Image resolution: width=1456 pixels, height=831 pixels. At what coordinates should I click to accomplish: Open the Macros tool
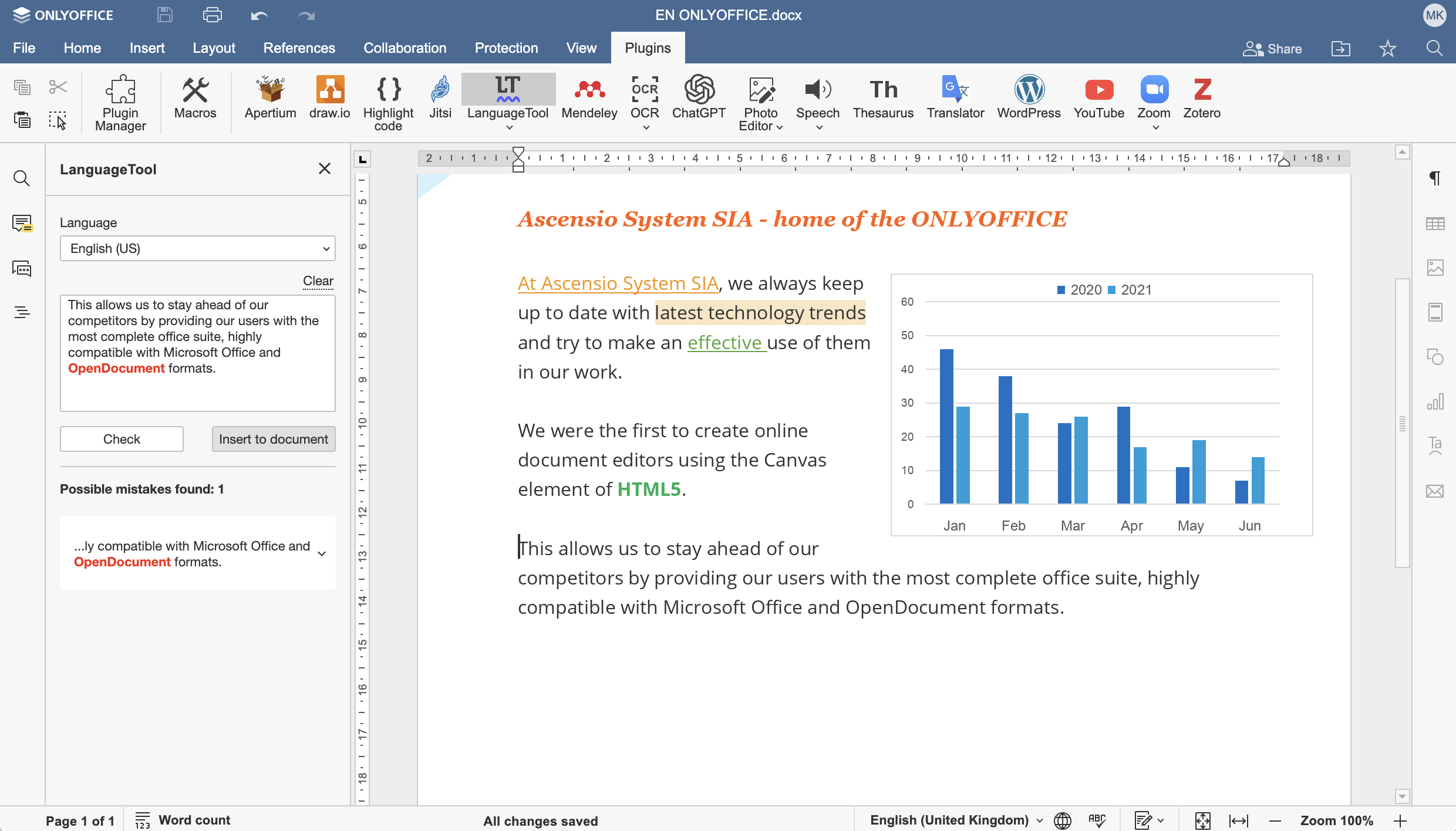[x=195, y=99]
